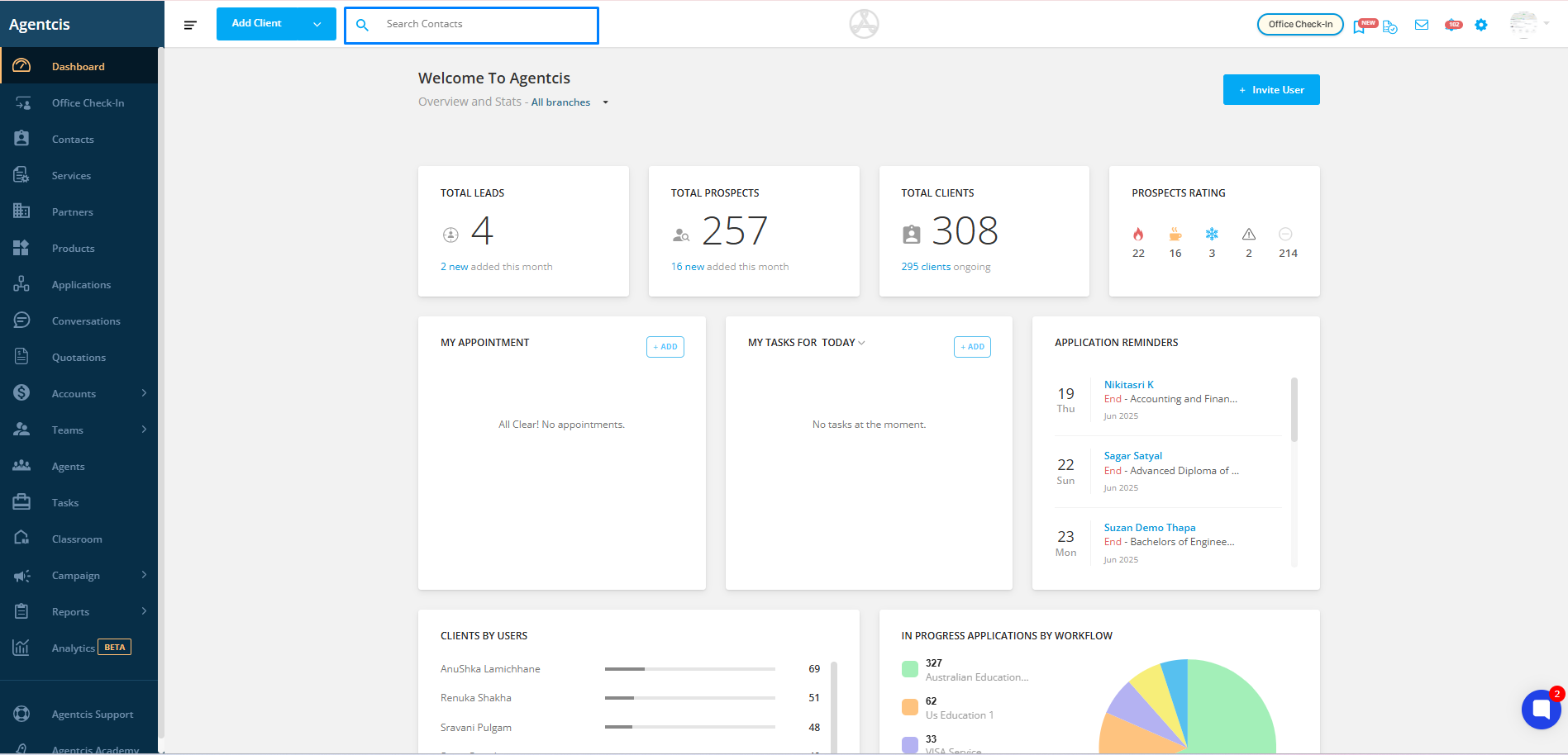
Task: Expand the Reports submenu
Action: (x=144, y=611)
